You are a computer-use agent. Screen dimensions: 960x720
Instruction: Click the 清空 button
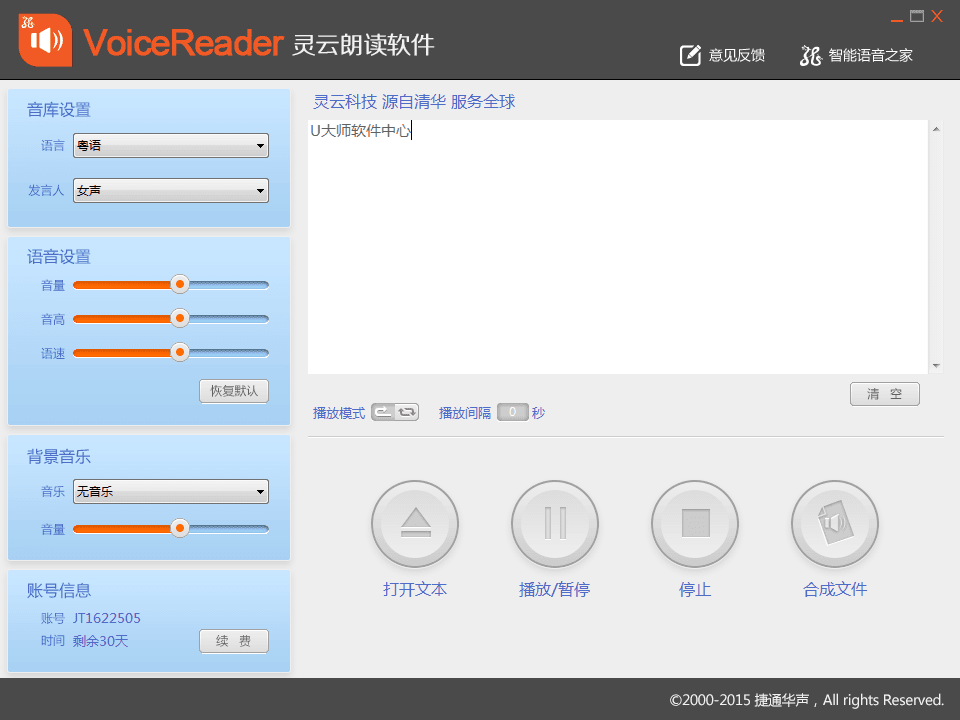(885, 394)
